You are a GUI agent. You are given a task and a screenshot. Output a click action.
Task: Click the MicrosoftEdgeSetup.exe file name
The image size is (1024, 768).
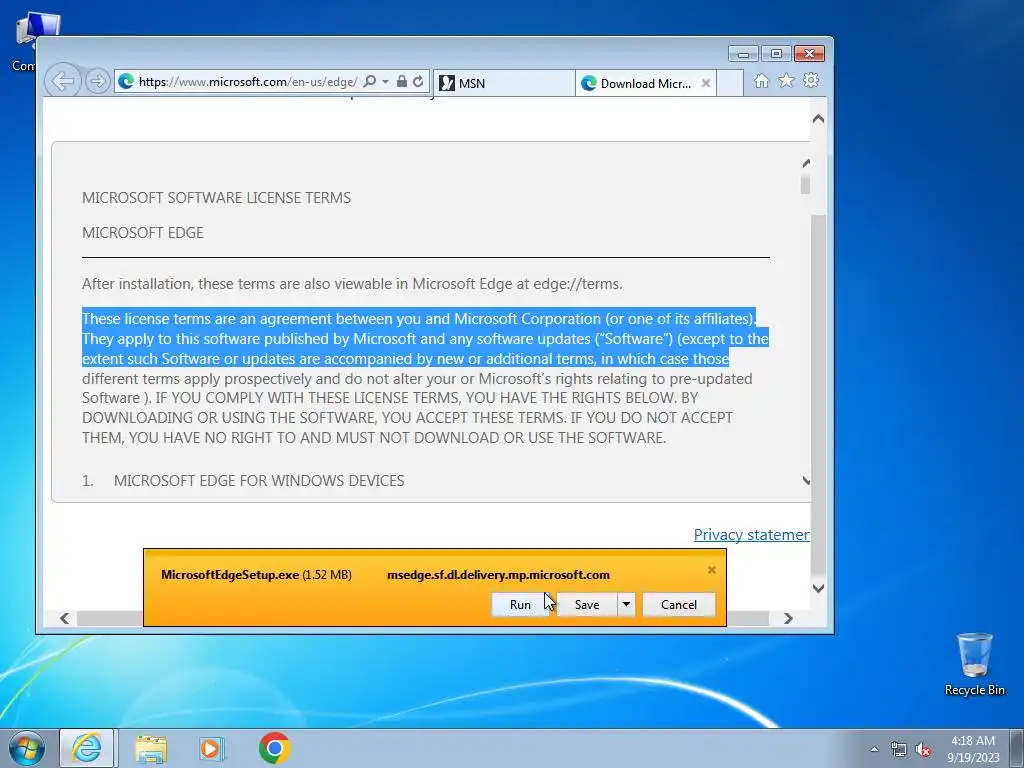pos(230,575)
